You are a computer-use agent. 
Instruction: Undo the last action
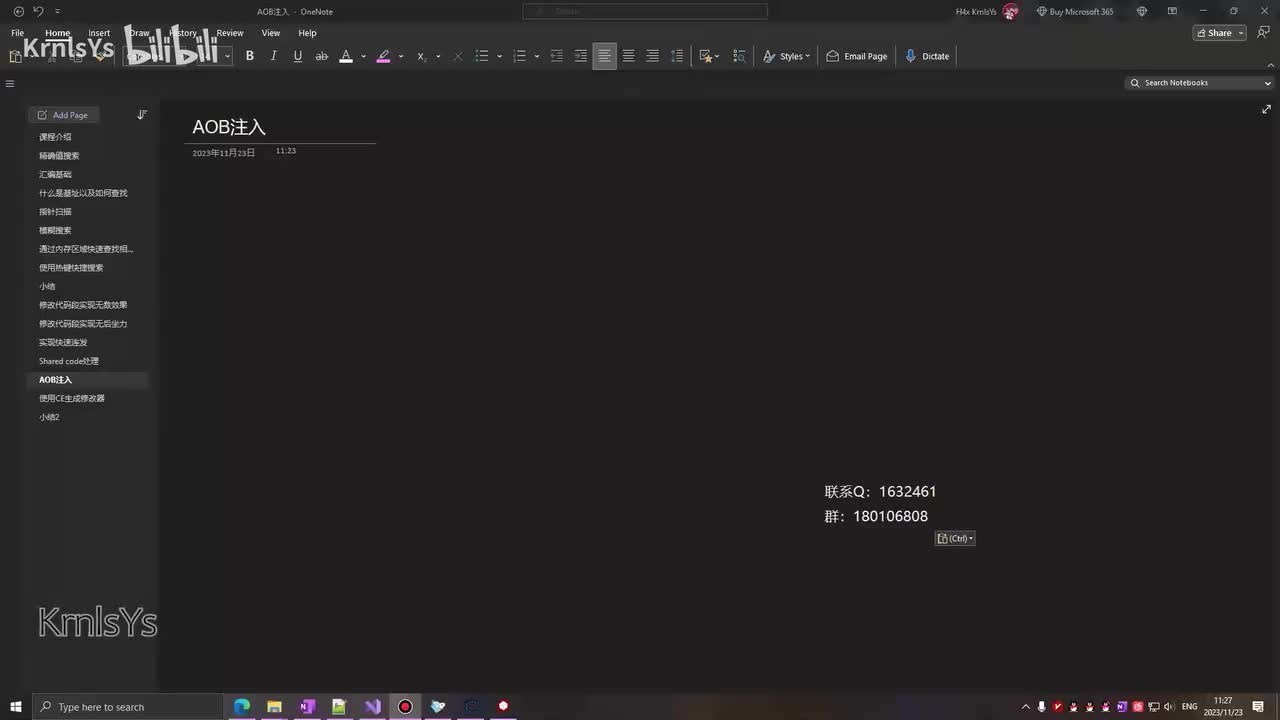[x=38, y=11]
